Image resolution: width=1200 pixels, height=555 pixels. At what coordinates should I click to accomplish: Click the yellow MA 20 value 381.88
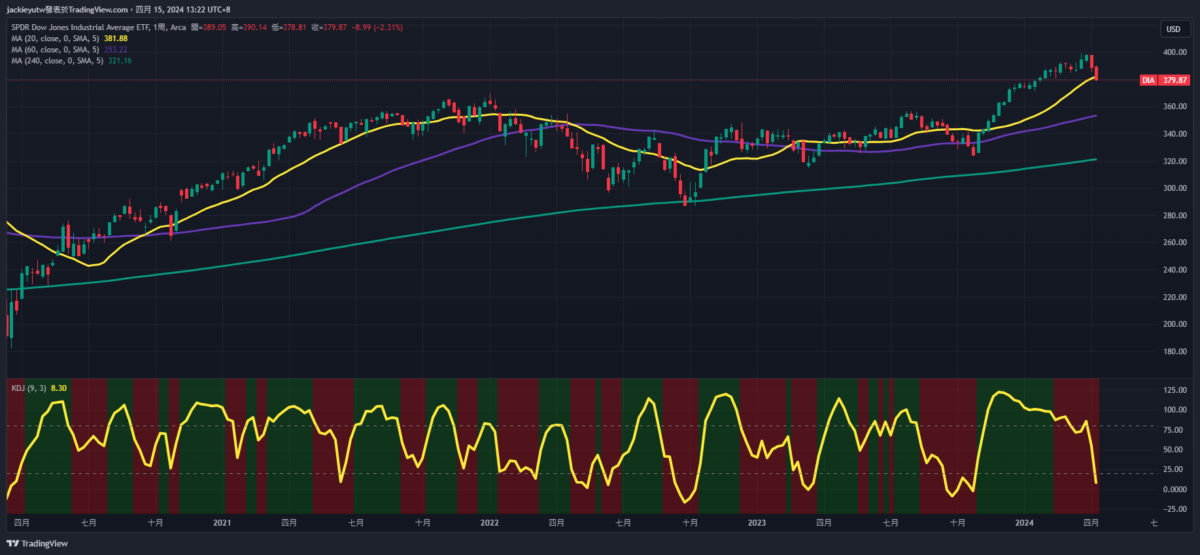(x=116, y=39)
